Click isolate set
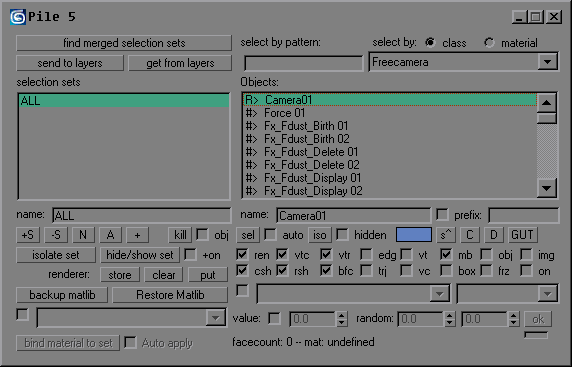 (56, 255)
